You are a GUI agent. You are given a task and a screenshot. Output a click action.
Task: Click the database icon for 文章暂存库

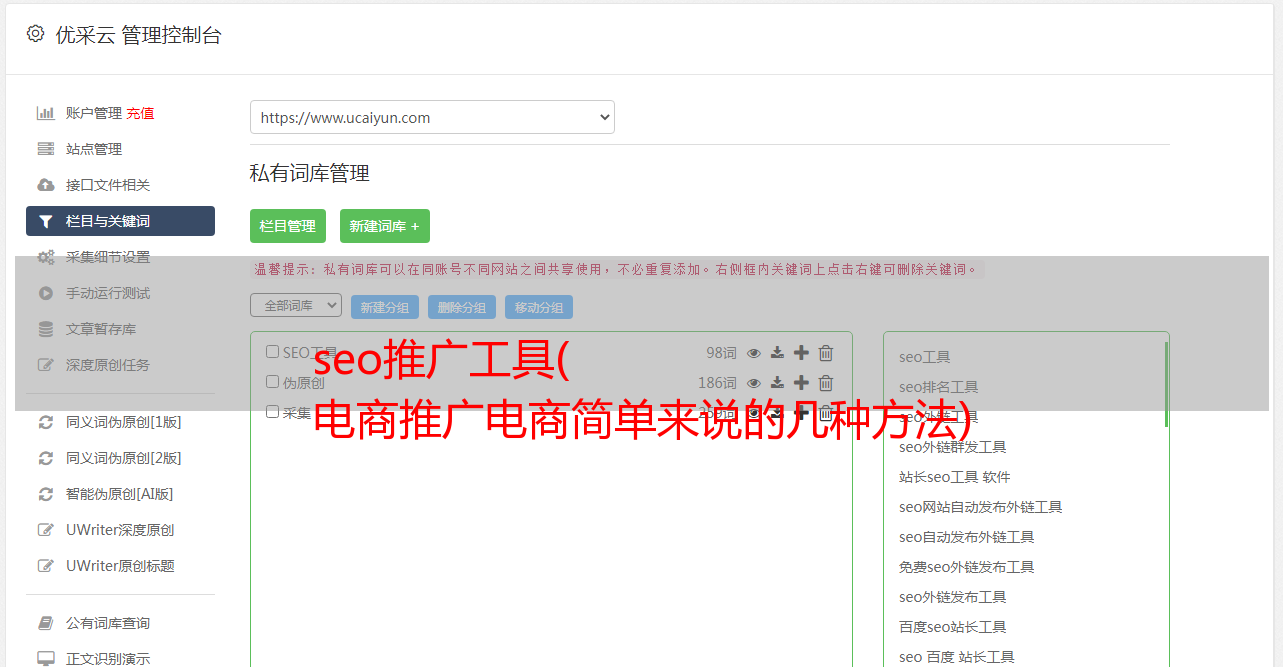(x=46, y=329)
